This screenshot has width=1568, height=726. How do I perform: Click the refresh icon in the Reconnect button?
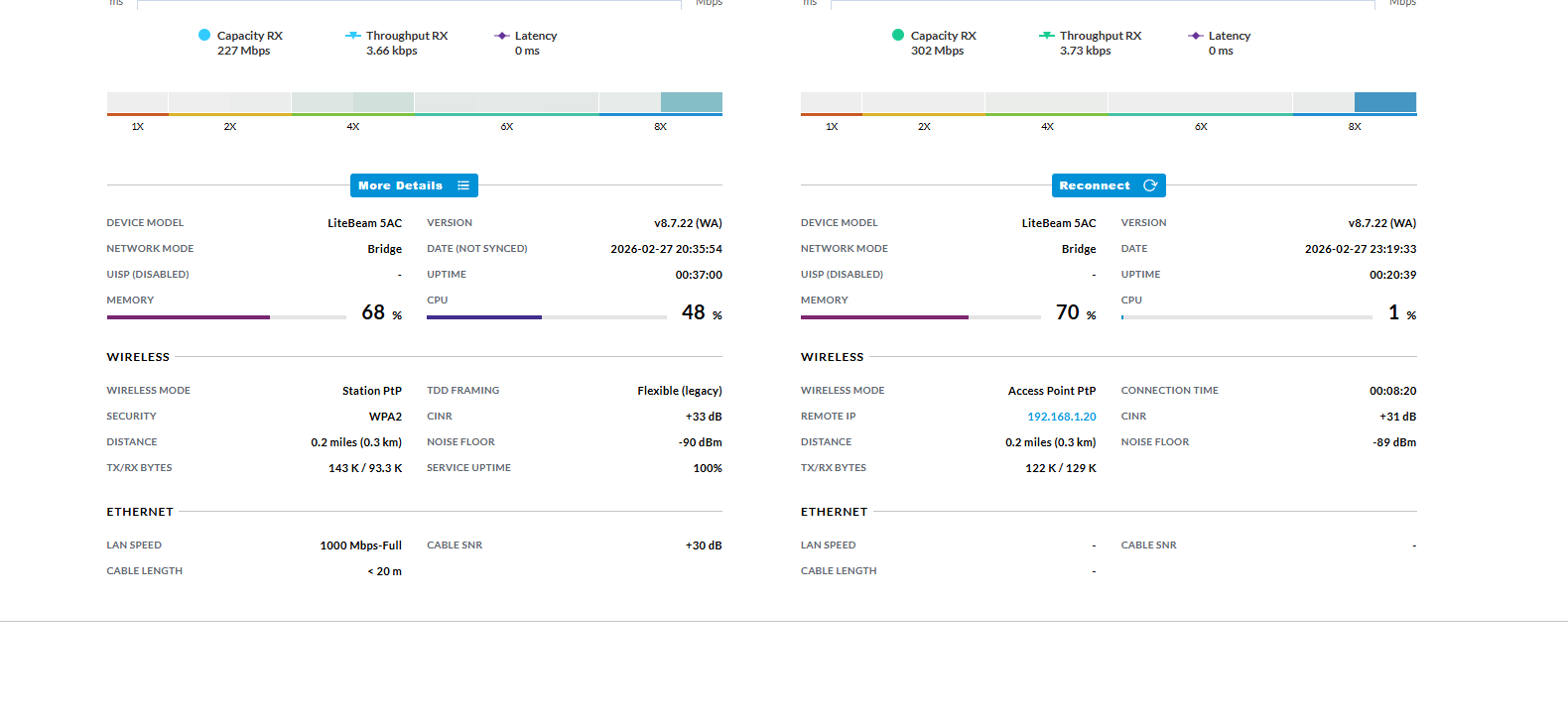coord(1150,185)
